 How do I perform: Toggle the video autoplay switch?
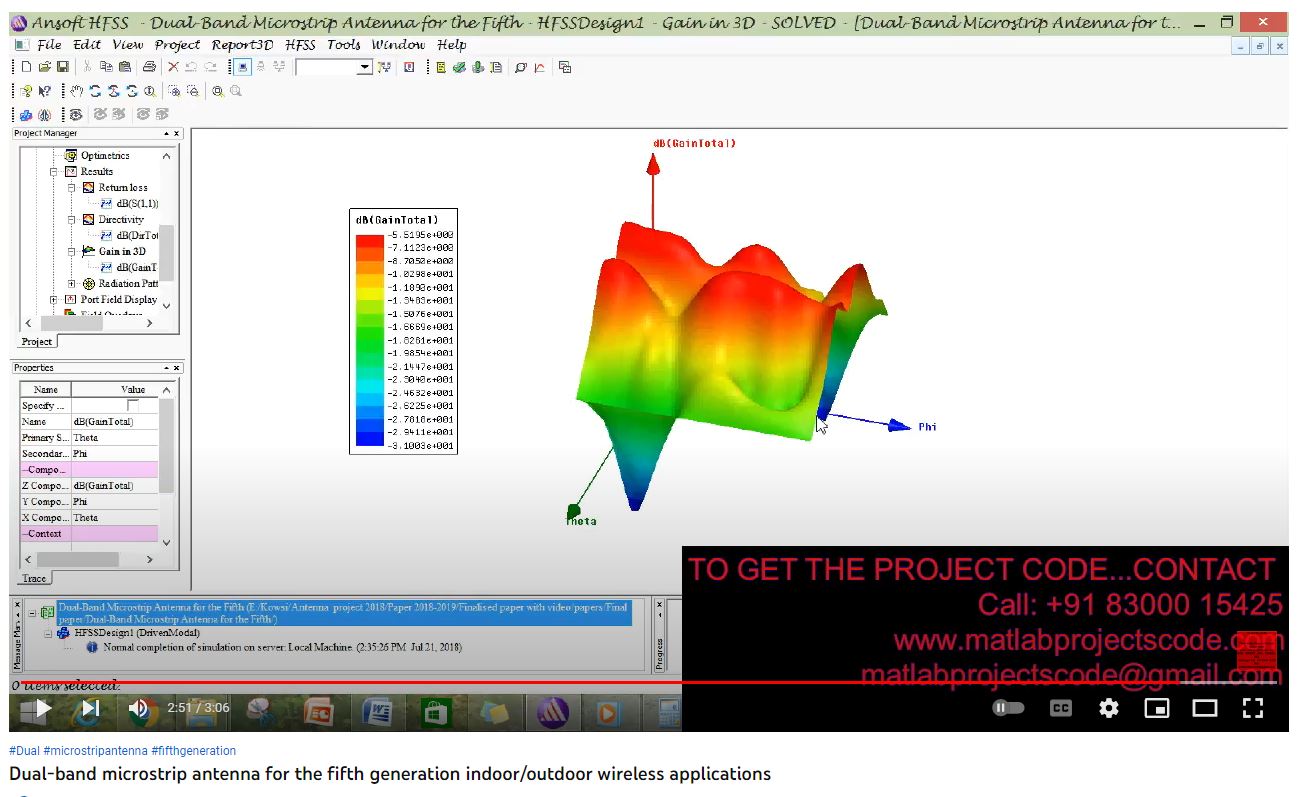pos(1008,708)
